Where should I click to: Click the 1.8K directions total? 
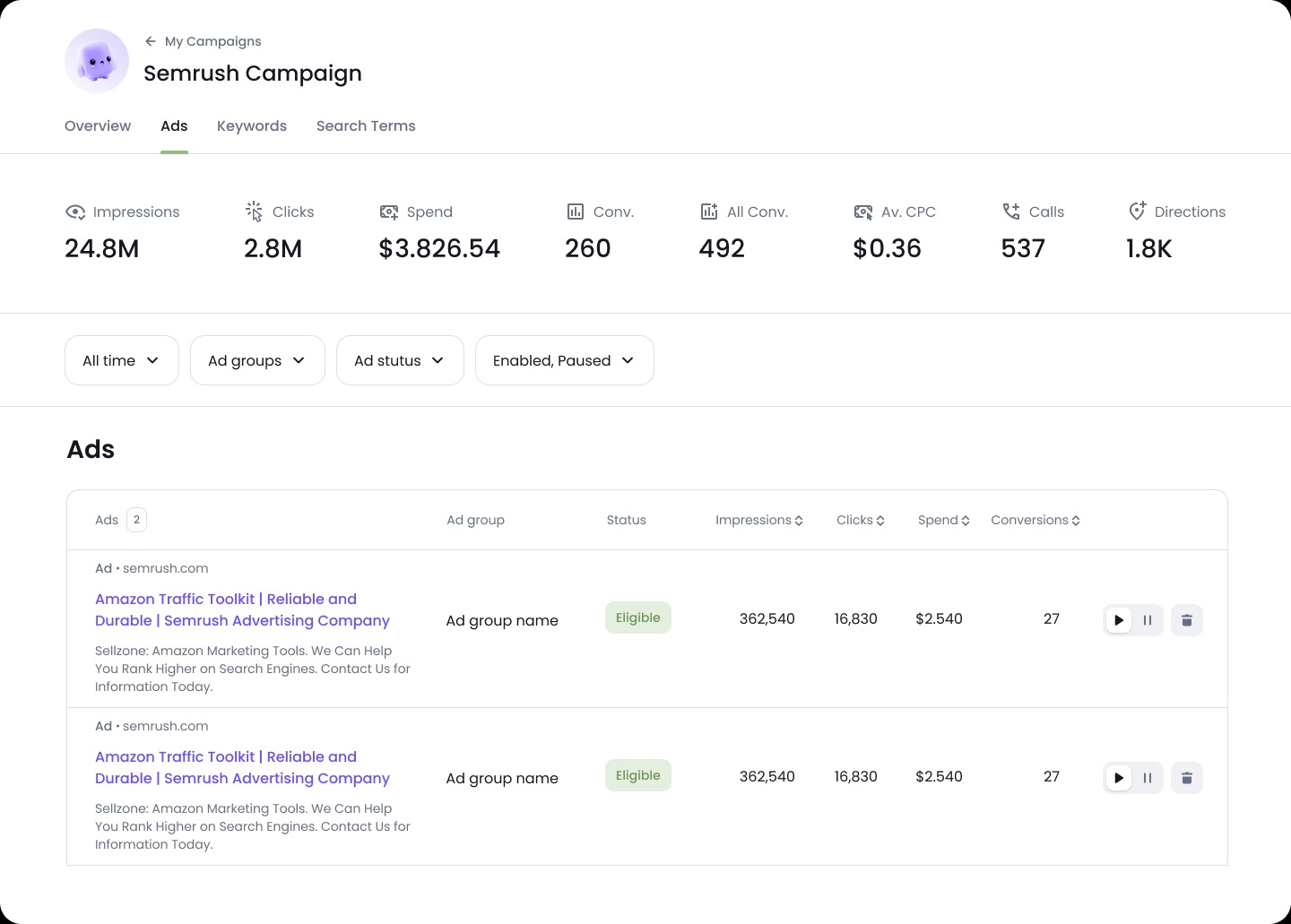click(x=1149, y=248)
